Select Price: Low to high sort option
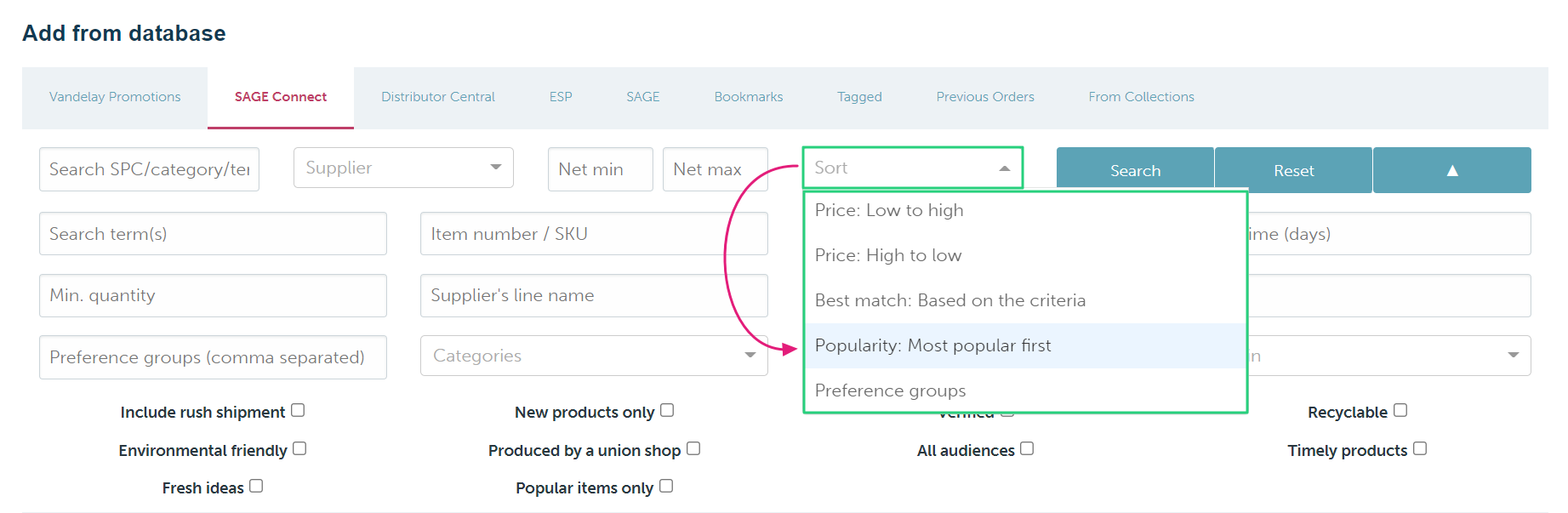Viewport: 1568px width, 513px height. tap(1025, 210)
